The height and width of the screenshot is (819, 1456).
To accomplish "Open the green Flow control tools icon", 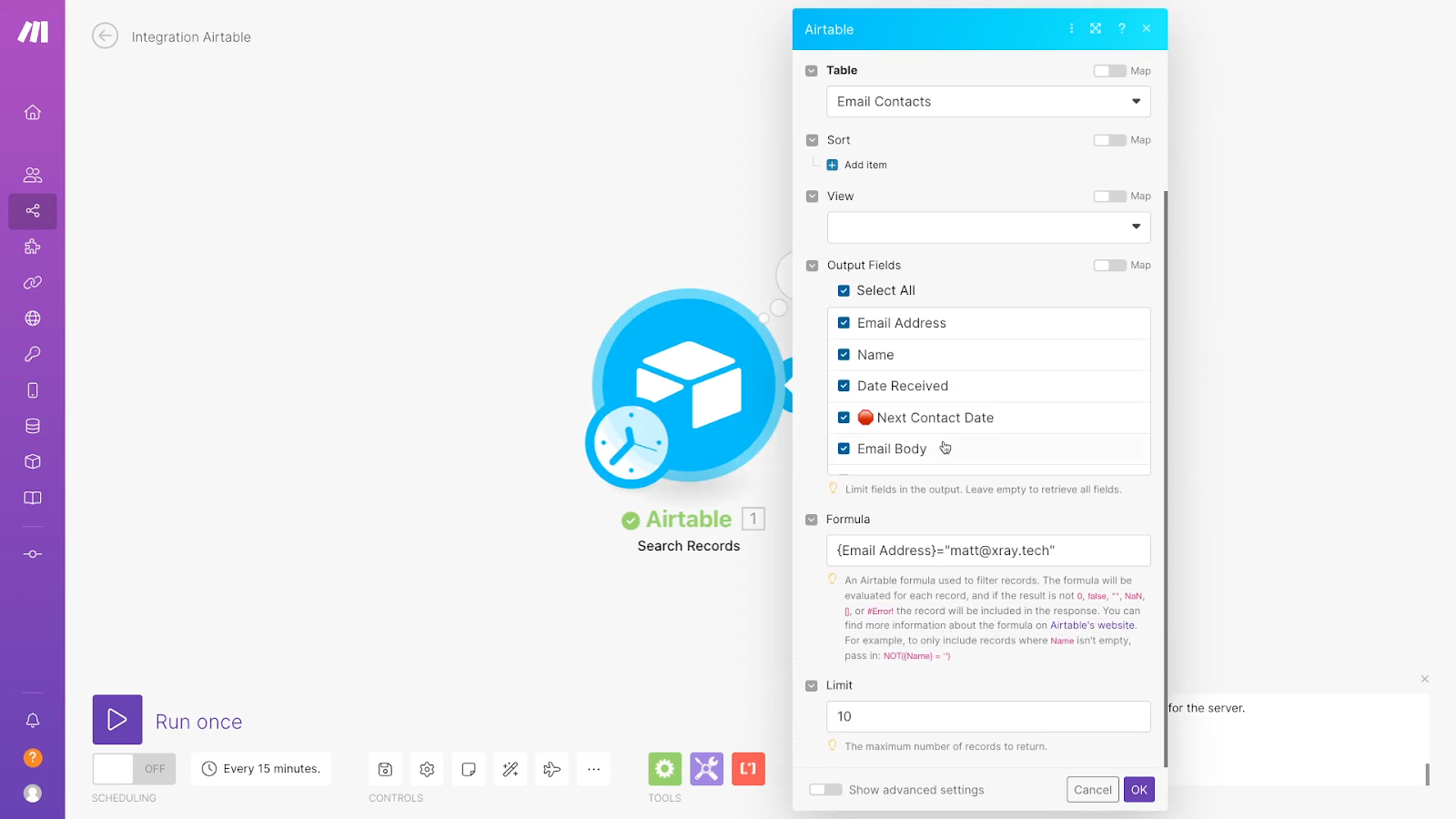I will pyautogui.click(x=665, y=769).
